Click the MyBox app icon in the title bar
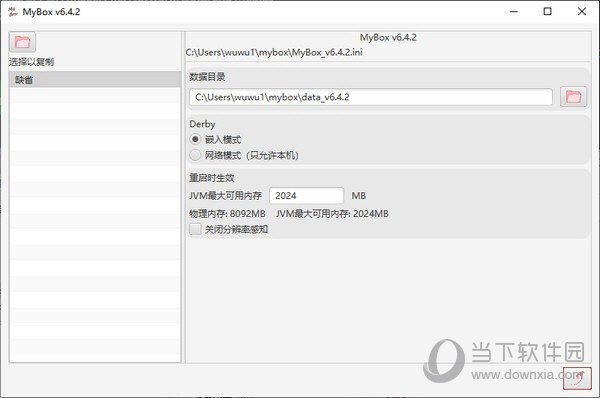The width and height of the screenshot is (600, 398). [x=13, y=12]
